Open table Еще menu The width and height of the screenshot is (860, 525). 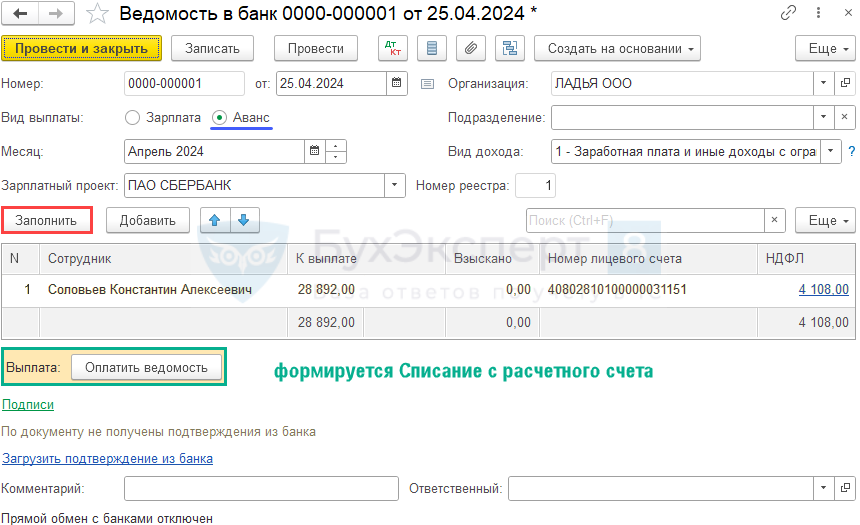(x=825, y=220)
